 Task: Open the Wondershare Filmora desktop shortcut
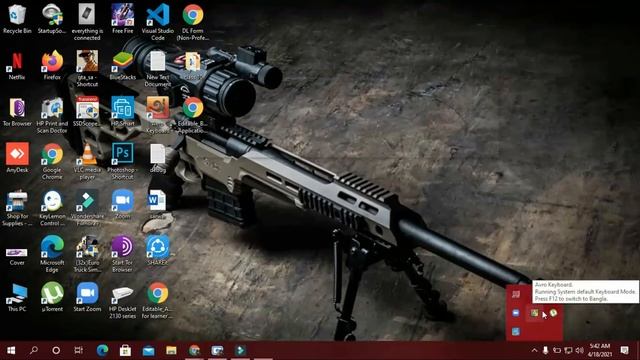pyautogui.click(x=87, y=208)
